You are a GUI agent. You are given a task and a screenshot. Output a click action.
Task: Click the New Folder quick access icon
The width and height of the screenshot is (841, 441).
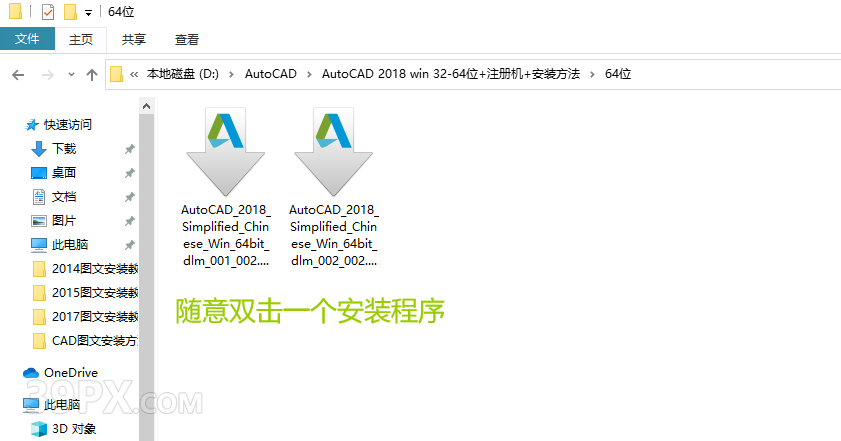(70, 11)
